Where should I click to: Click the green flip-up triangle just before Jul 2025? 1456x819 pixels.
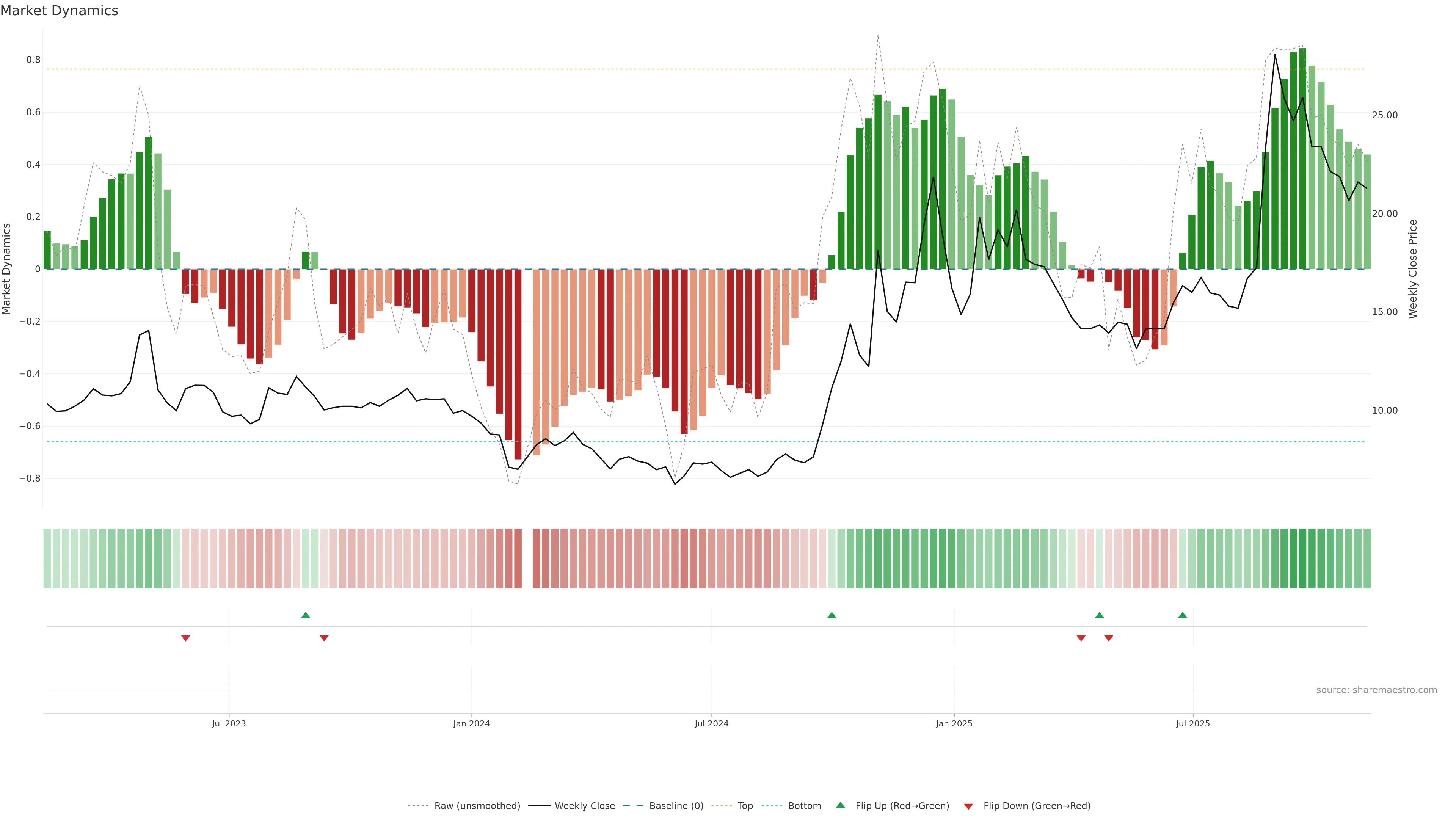pyautogui.click(x=1183, y=615)
